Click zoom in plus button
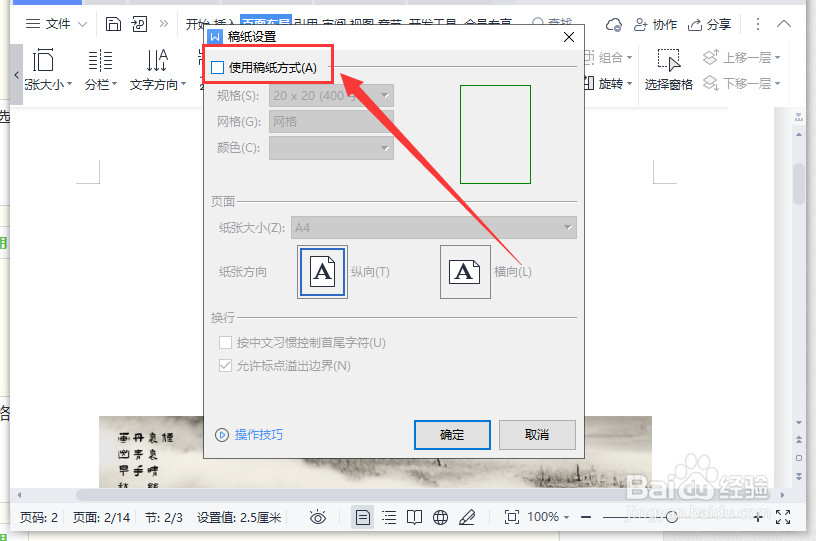The image size is (816, 541). (758, 517)
